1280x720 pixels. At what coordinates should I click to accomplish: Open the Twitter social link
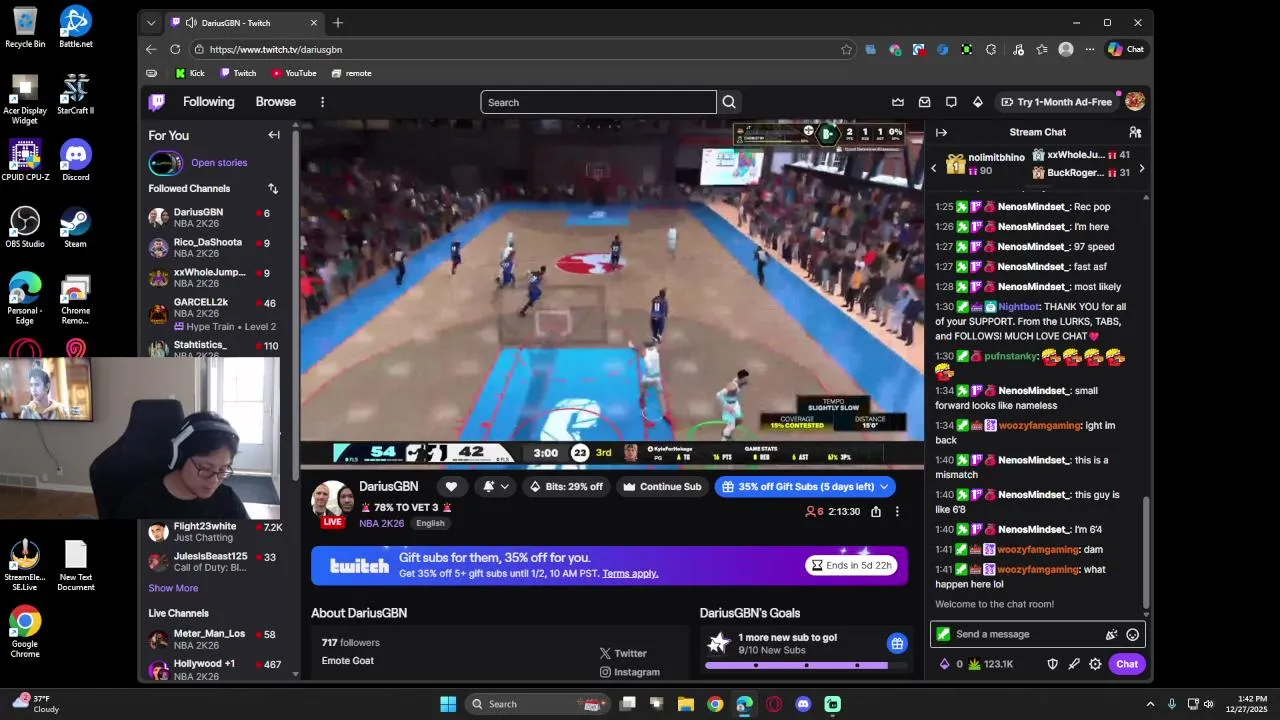623,653
